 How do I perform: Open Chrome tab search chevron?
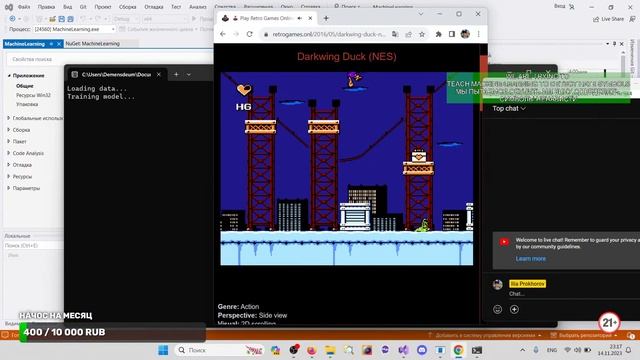pos(421,14)
